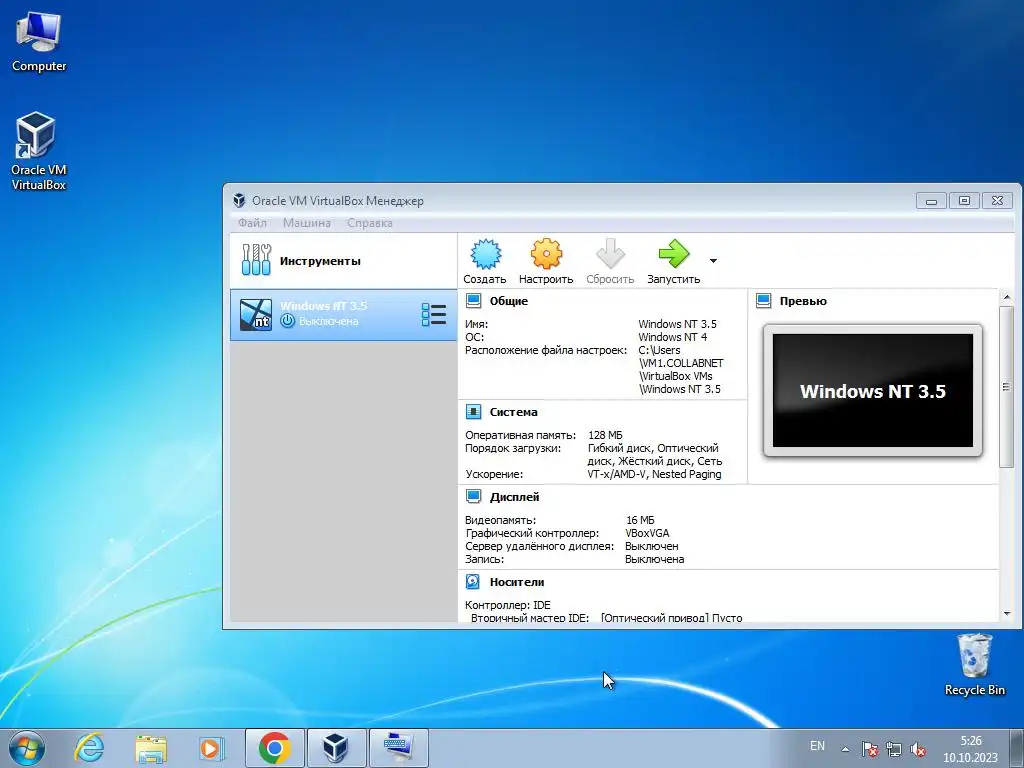Open the Носители settings heading link

(x=517, y=582)
